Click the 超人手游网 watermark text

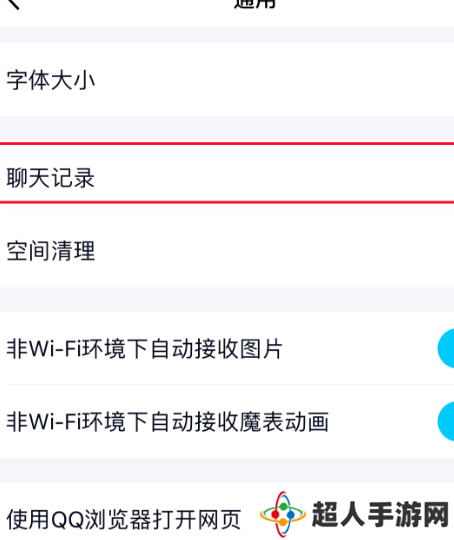click(x=381, y=515)
